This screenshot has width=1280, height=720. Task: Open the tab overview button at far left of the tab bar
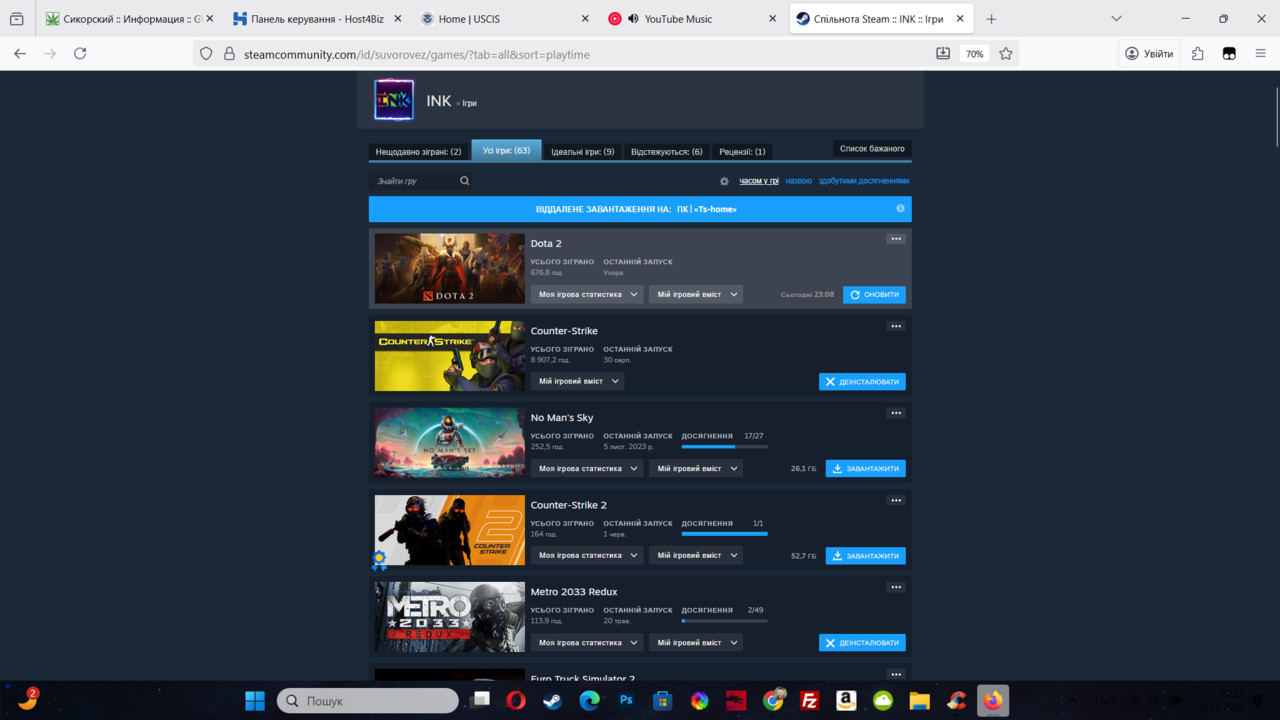point(16,19)
